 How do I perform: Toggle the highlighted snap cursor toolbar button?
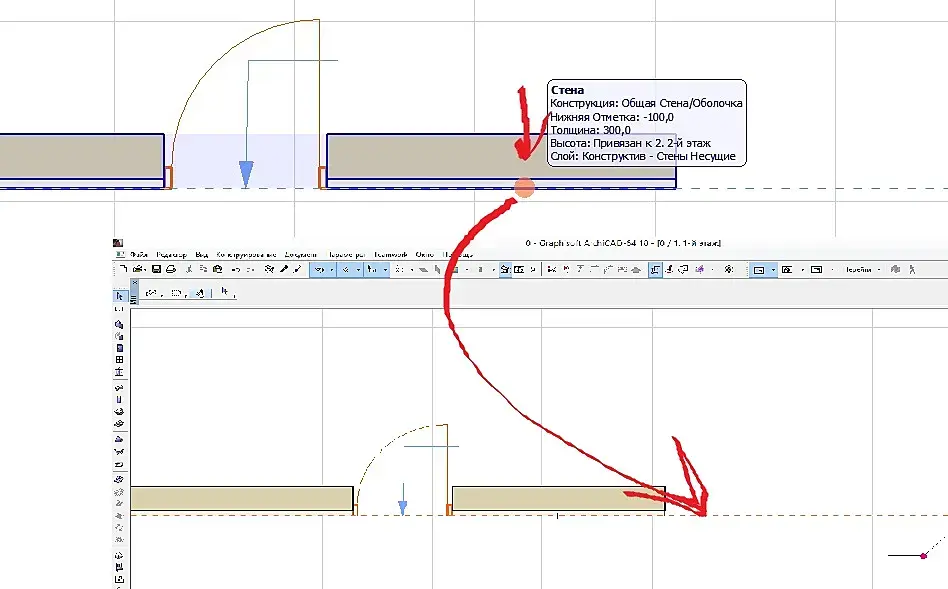pos(371,269)
